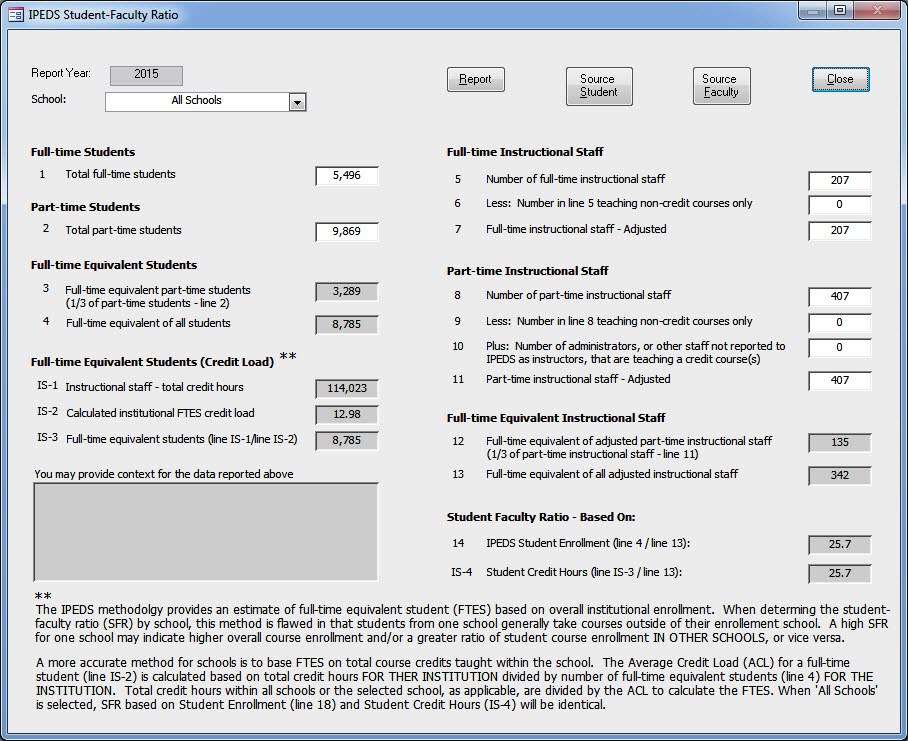Open the School dropdown arrow
Viewport: 908px width, 741px height.
pyautogui.click(x=297, y=102)
